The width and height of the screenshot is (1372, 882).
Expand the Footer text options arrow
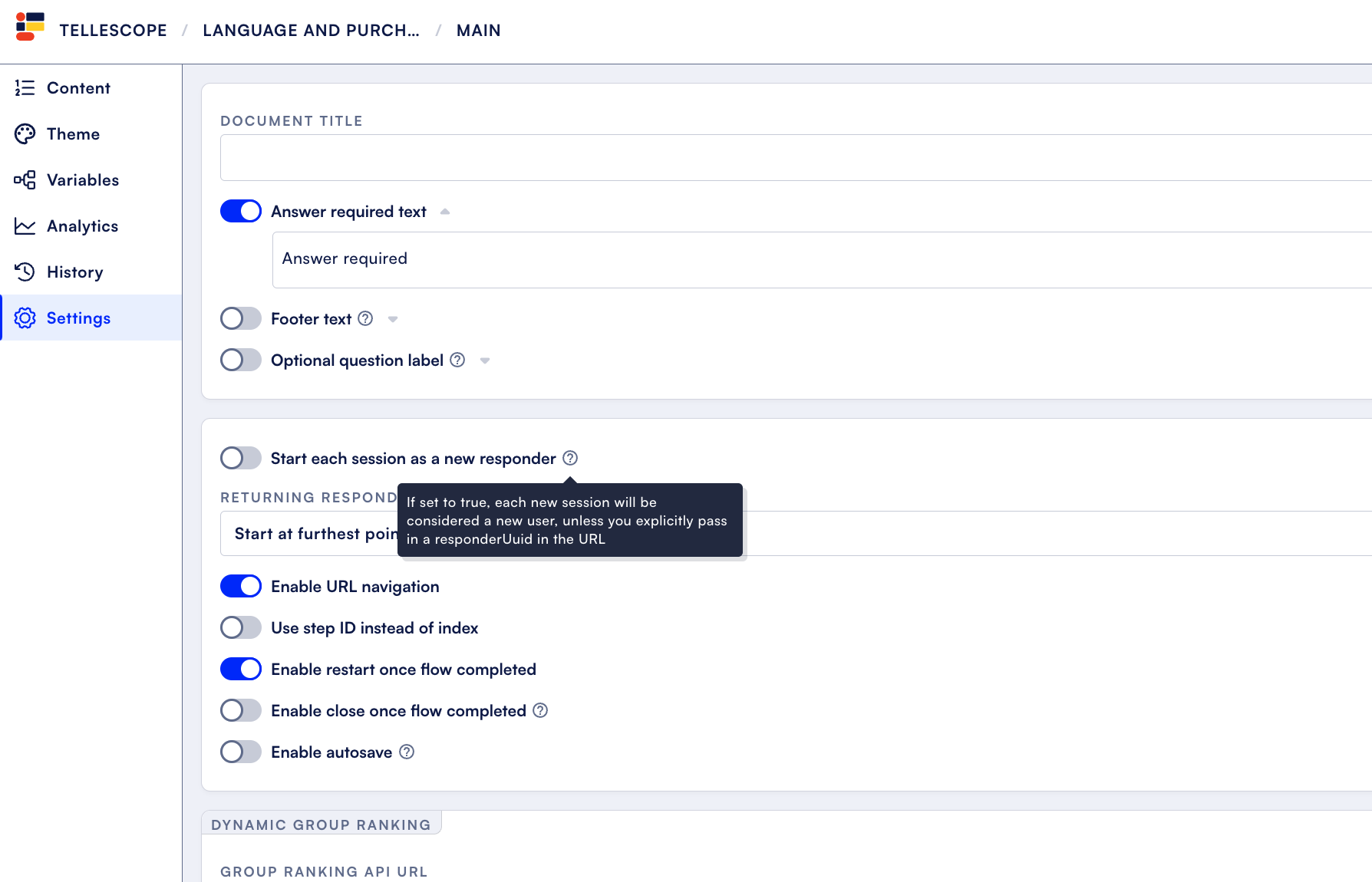tap(393, 319)
